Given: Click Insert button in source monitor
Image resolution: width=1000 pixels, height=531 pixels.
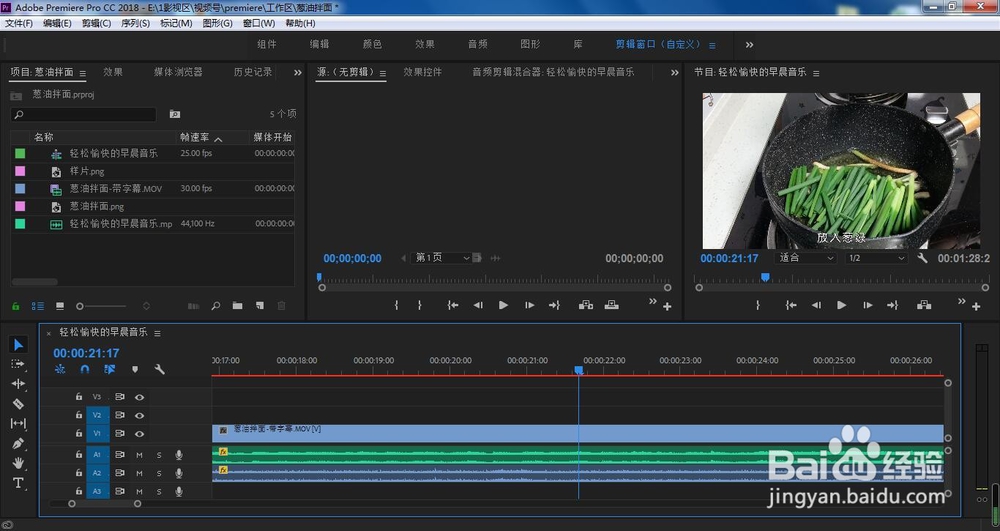Looking at the screenshot, I should [x=585, y=305].
